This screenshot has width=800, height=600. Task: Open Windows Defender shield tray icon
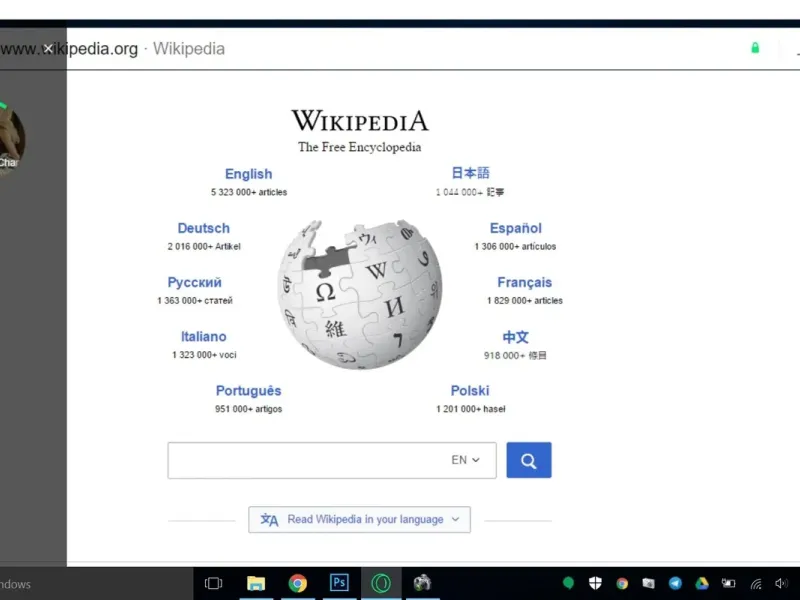(x=595, y=583)
